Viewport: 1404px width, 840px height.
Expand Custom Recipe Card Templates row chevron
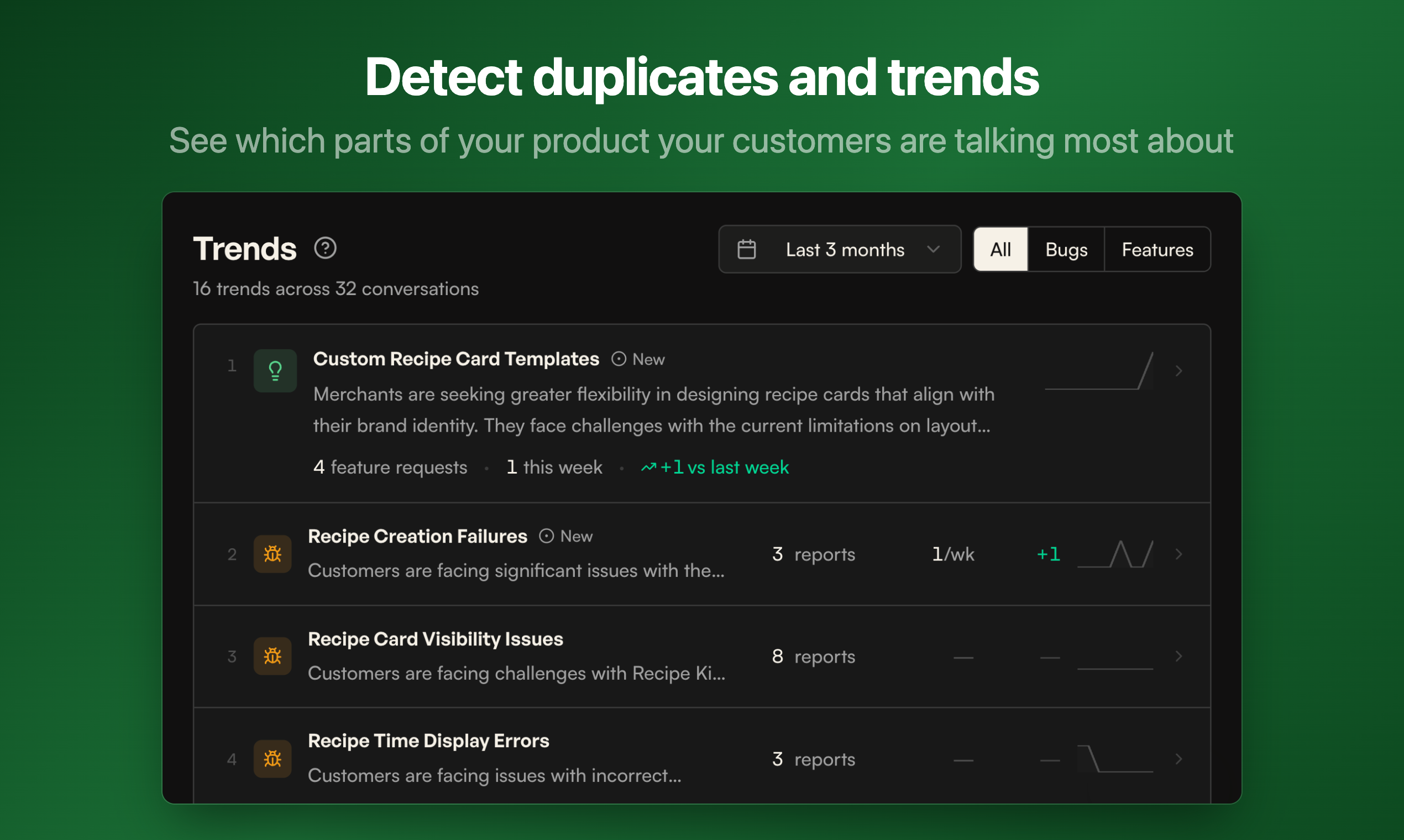1178,371
